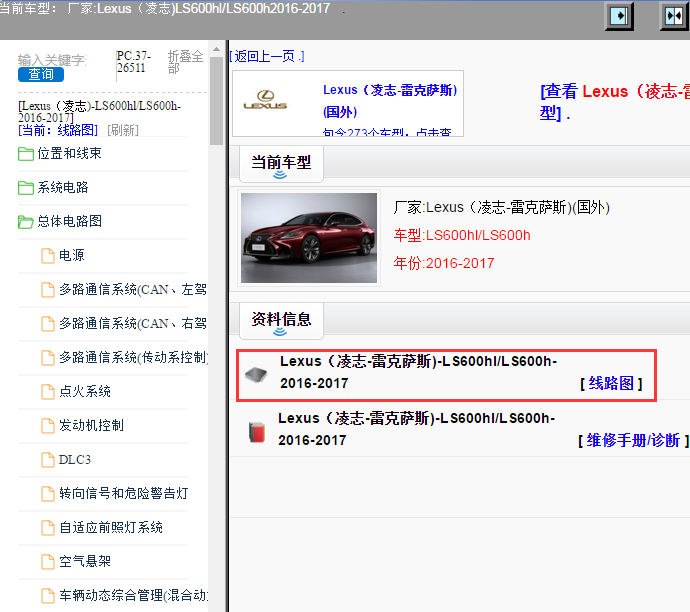Open 自适应前照灯系统 document

(111, 527)
